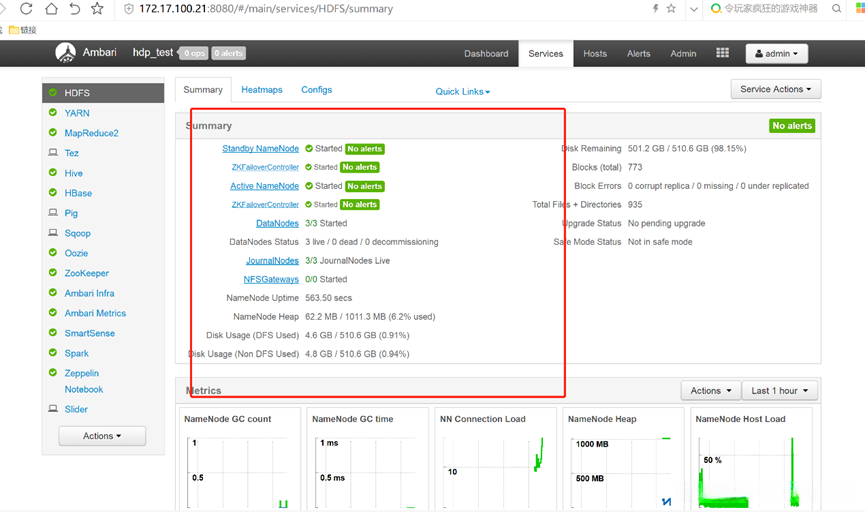This screenshot has height=512, width=865.
Task: Open the Configs tab
Action: (x=316, y=89)
